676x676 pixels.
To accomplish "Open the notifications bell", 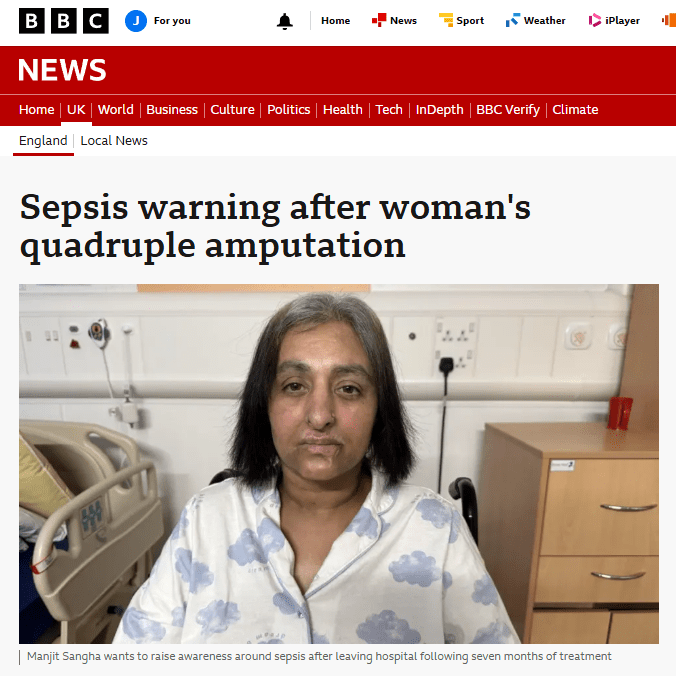I will tap(285, 21).
